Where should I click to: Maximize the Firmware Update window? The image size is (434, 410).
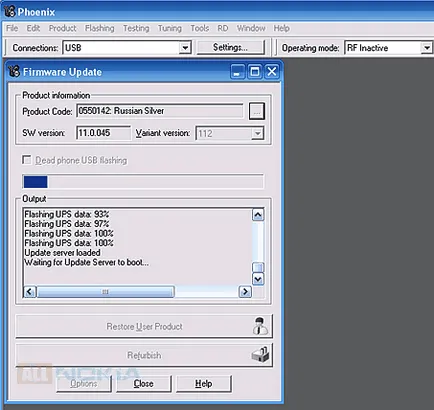point(255,72)
